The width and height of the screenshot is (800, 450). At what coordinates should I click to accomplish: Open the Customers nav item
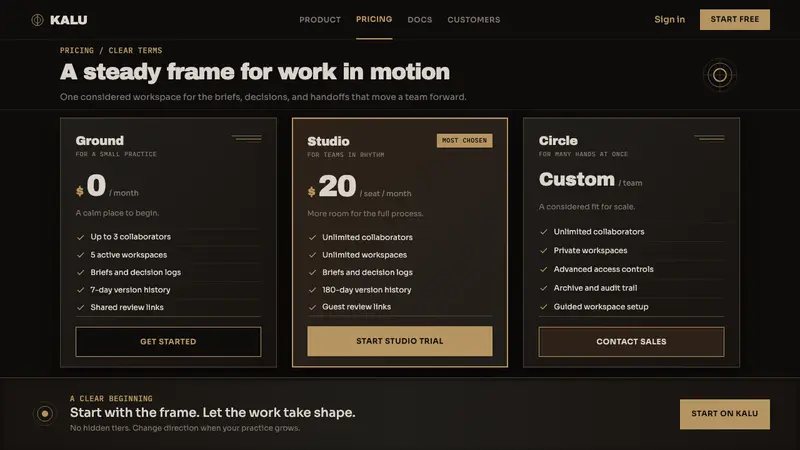click(x=473, y=20)
